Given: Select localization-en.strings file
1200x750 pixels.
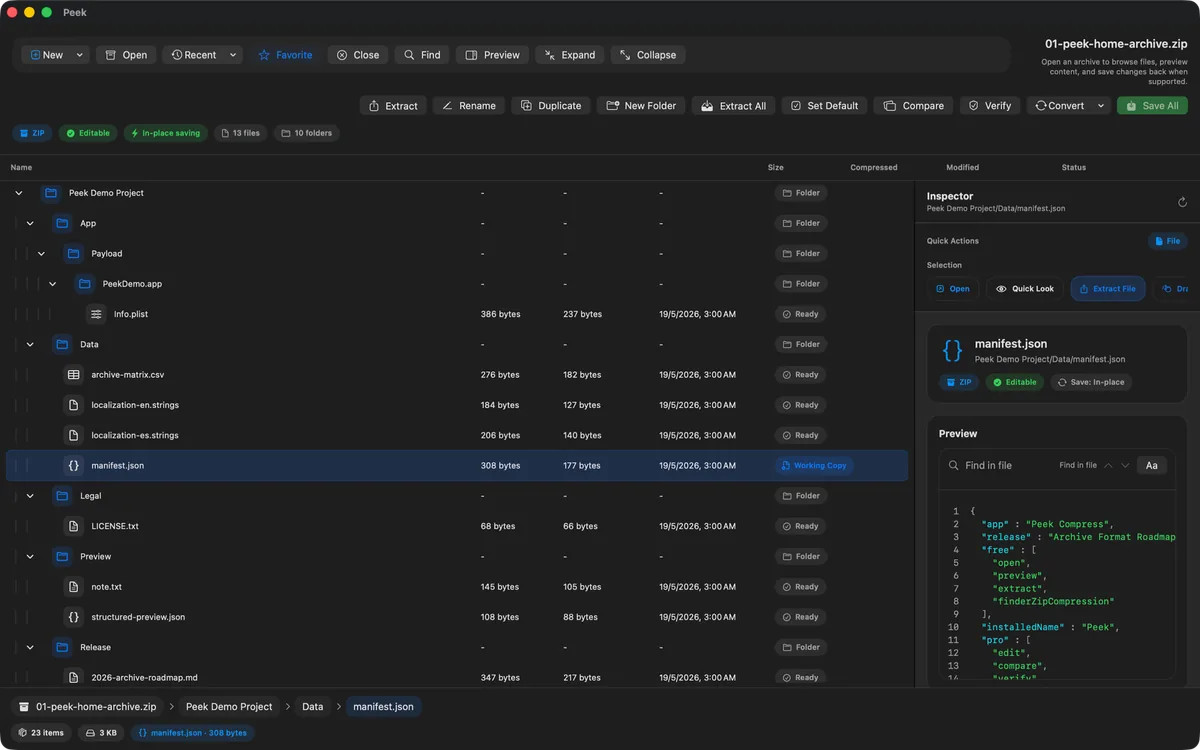Looking at the screenshot, I should (x=457, y=405).
